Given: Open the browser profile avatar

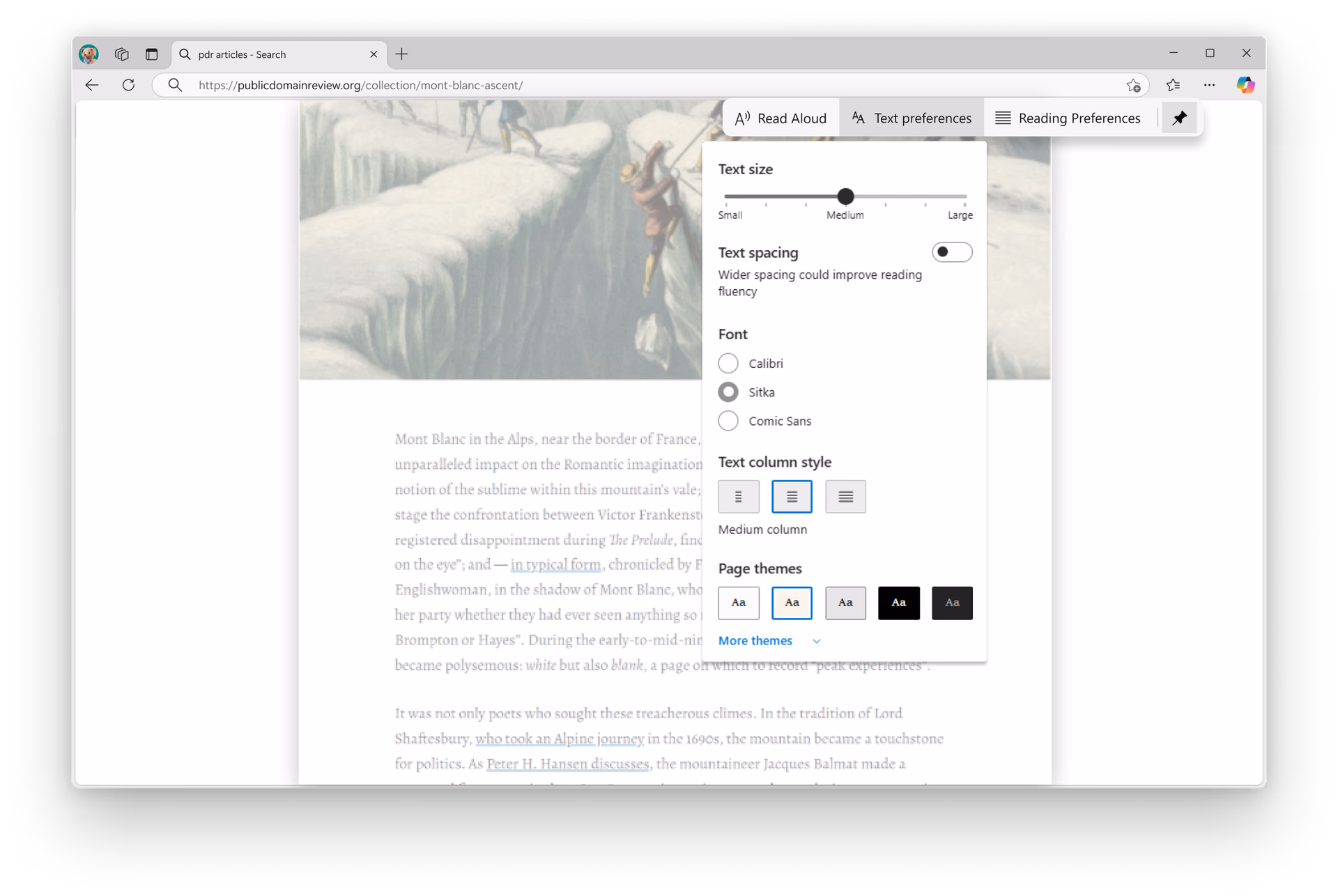Looking at the screenshot, I should point(89,54).
